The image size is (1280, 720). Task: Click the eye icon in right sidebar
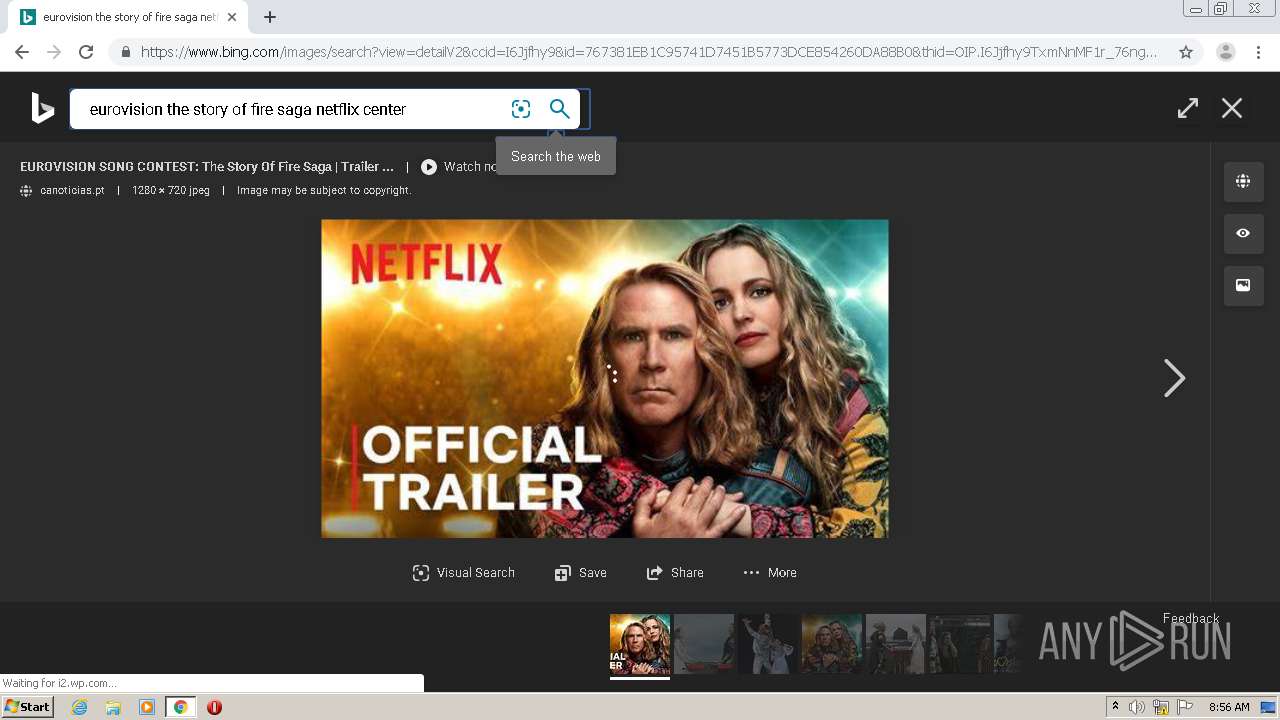(x=1243, y=233)
